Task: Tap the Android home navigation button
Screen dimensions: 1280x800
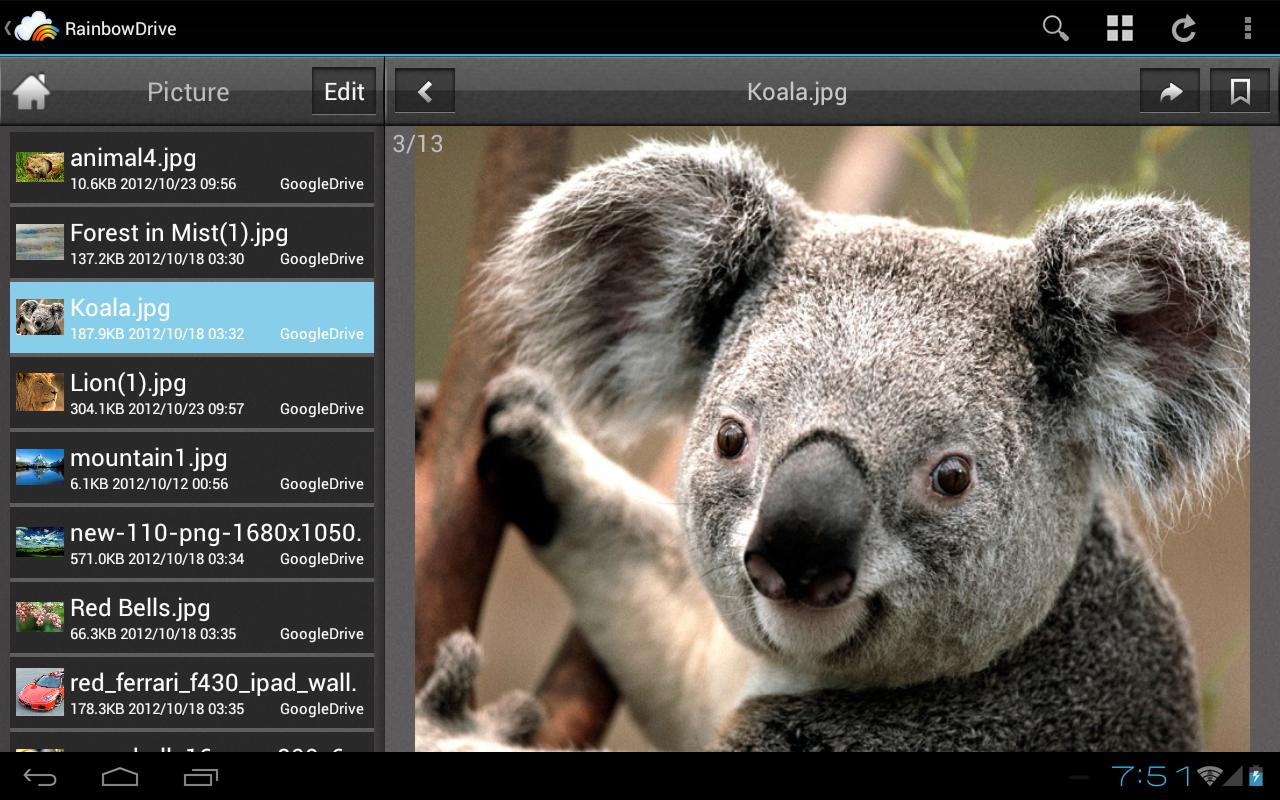Action: (120, 777)
